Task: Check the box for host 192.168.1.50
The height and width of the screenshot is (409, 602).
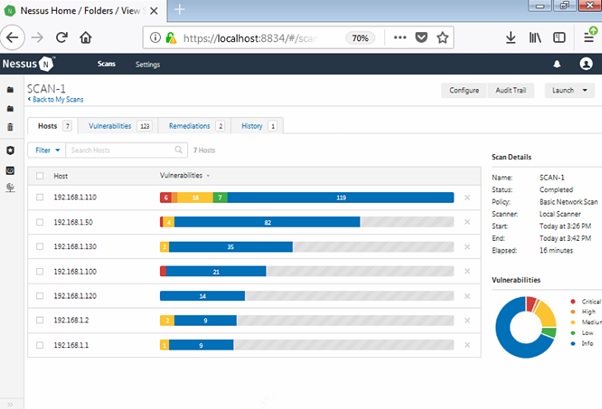Action: tap(40, 222)
